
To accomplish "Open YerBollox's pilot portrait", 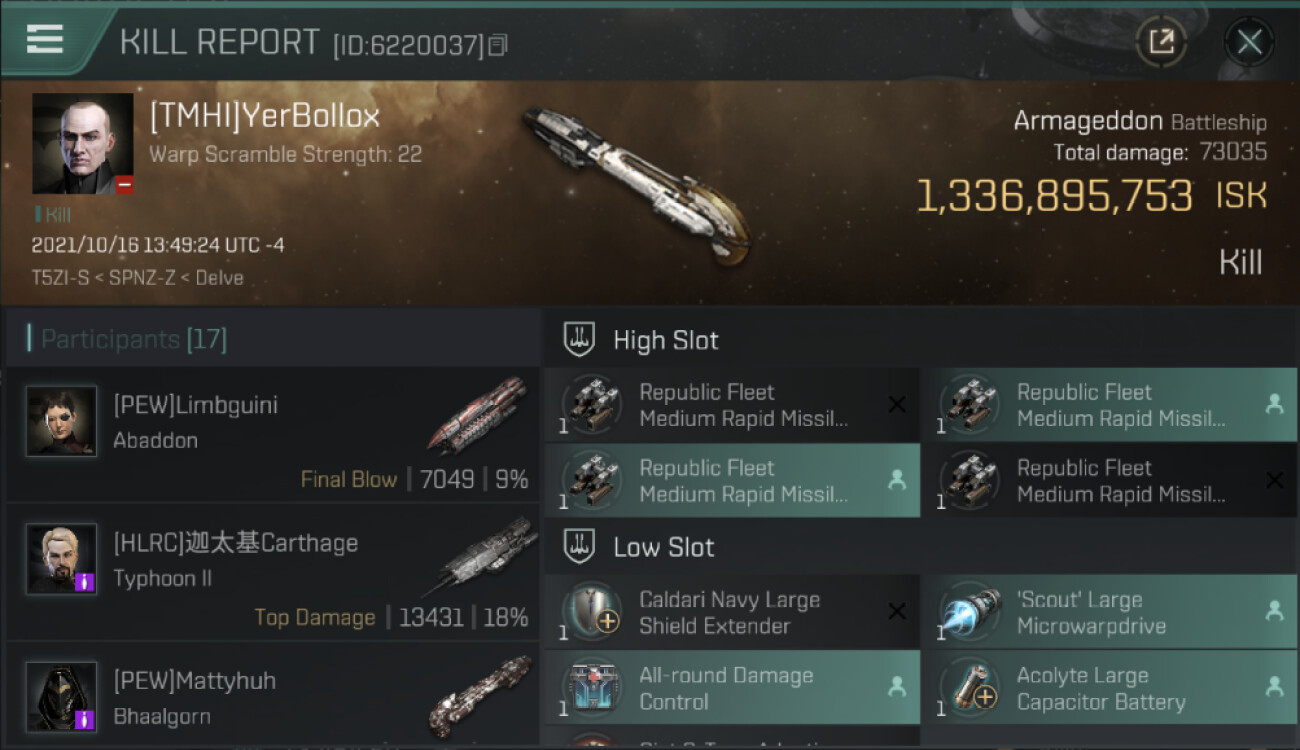I will pos(83,144).
